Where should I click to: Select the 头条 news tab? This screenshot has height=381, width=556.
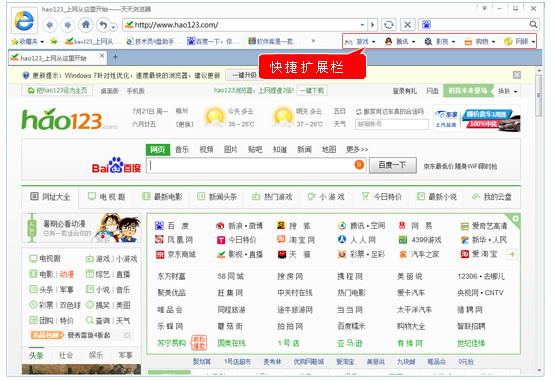[x=36, y=355]
